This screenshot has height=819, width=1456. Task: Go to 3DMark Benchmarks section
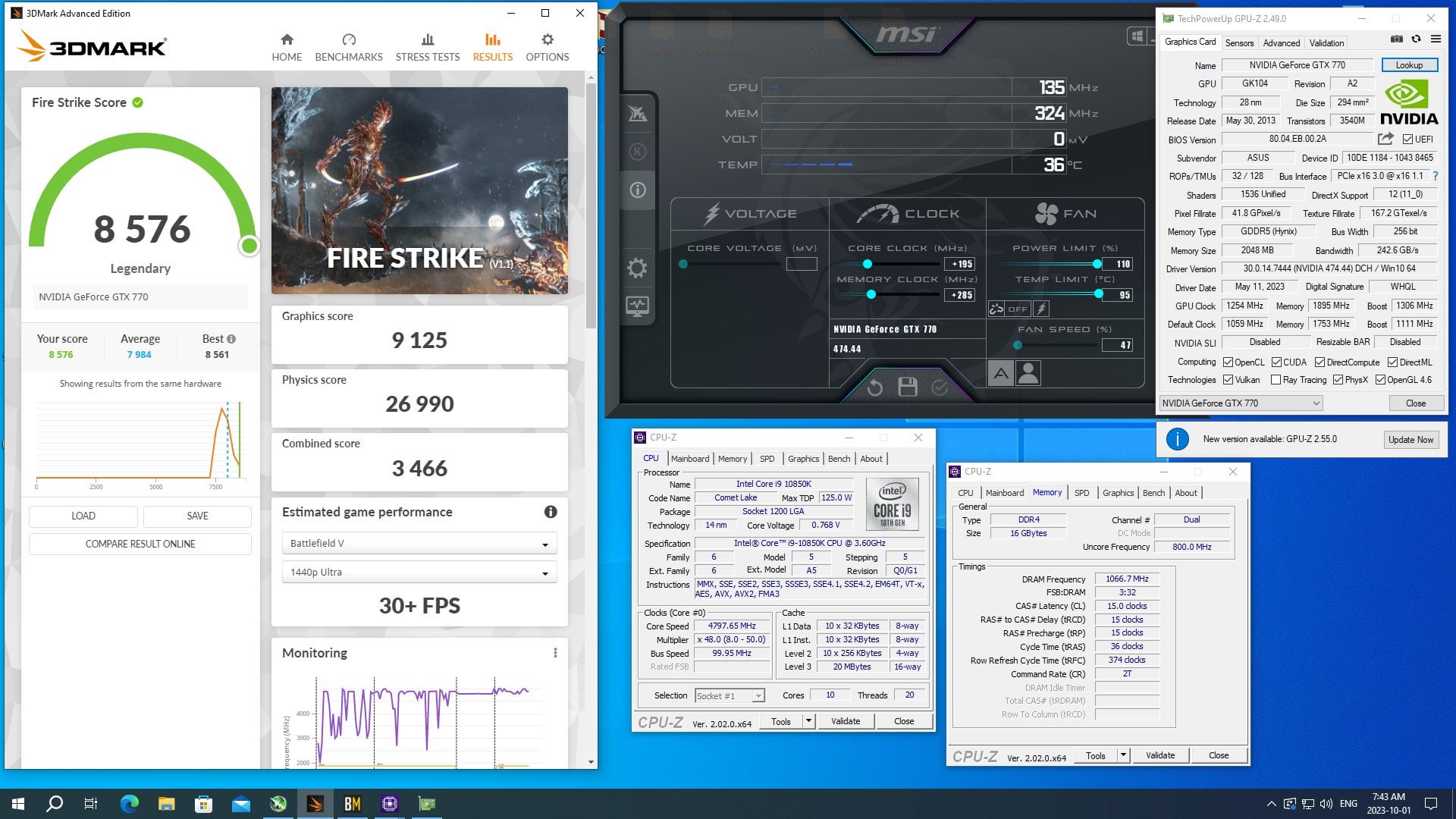coord(349,47)
